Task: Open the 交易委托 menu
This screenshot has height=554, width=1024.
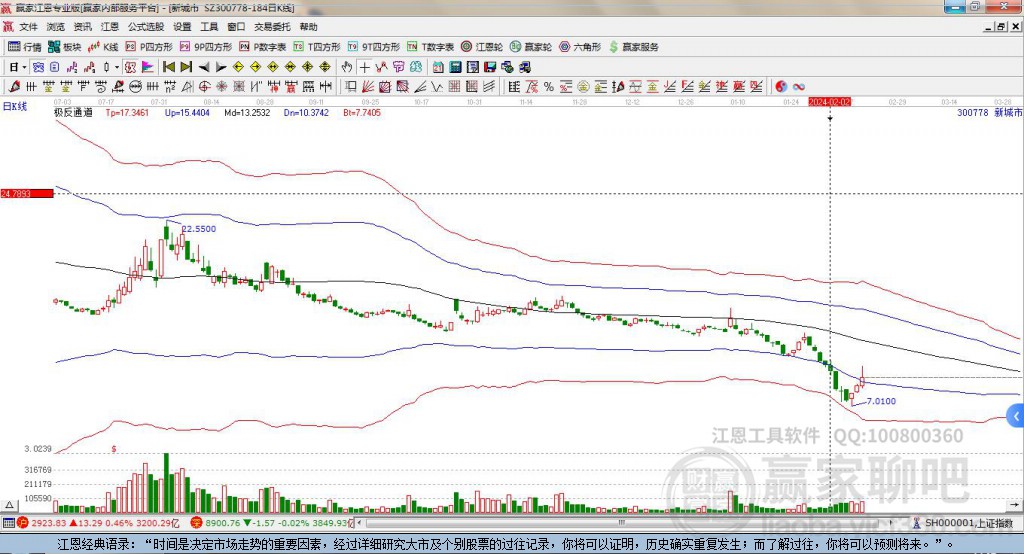Action: (272, 27)
